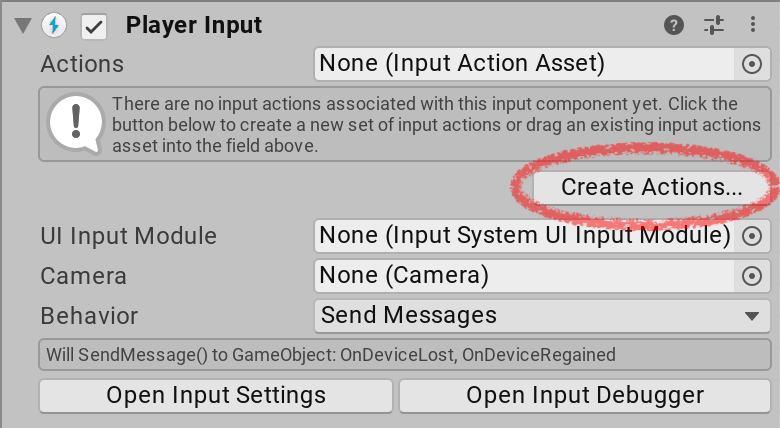Click the UI Input Module object picker
The image size is (780, 428).
coord(752,237)
